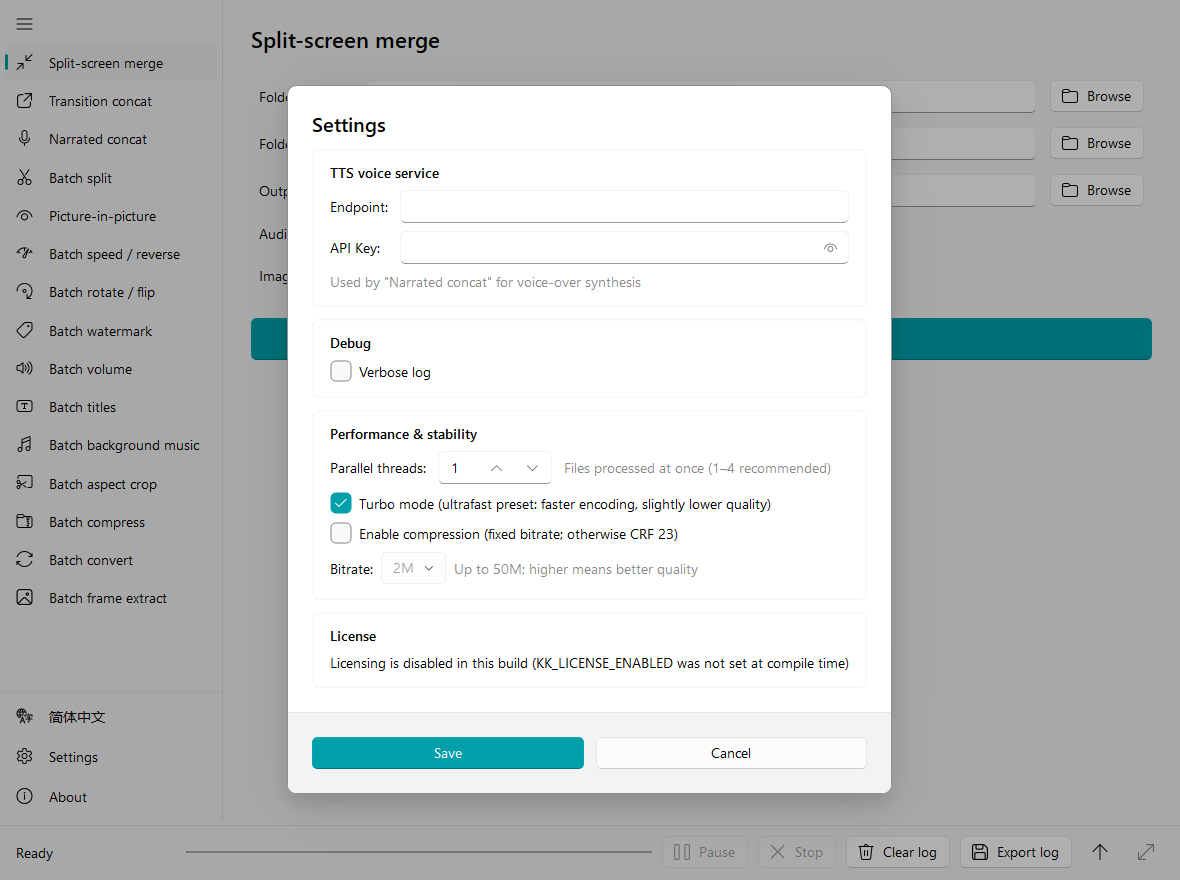Click the Picture-in-picture icon
The image size is (1180, 880).
tap(25, 216)
